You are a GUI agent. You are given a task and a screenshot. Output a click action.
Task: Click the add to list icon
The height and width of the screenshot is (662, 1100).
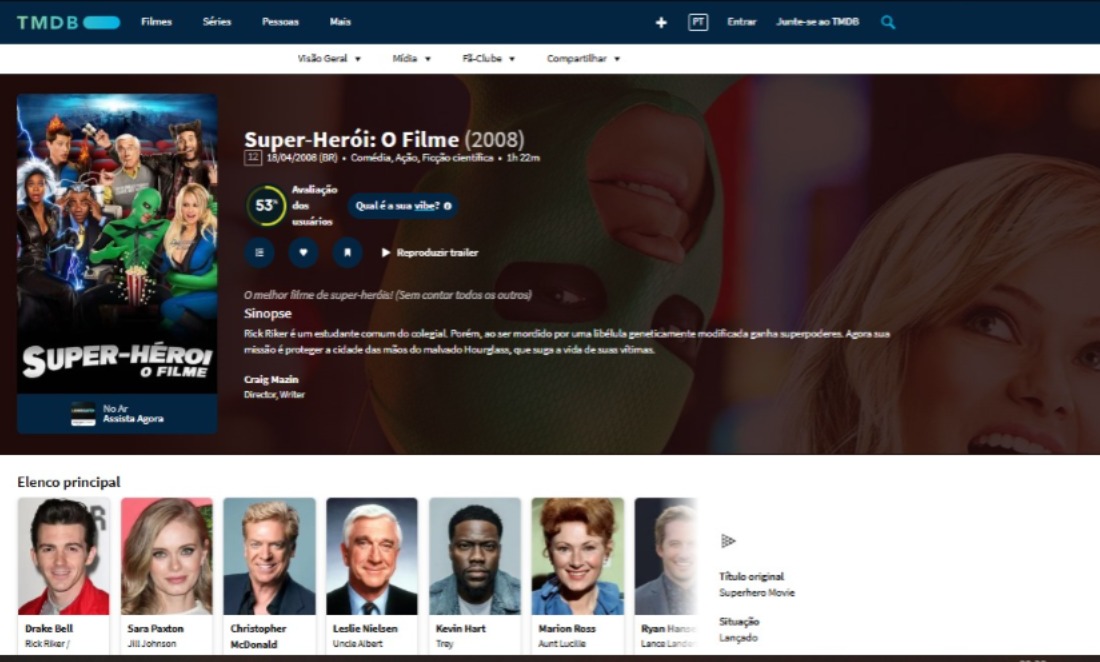coord(260,253)
